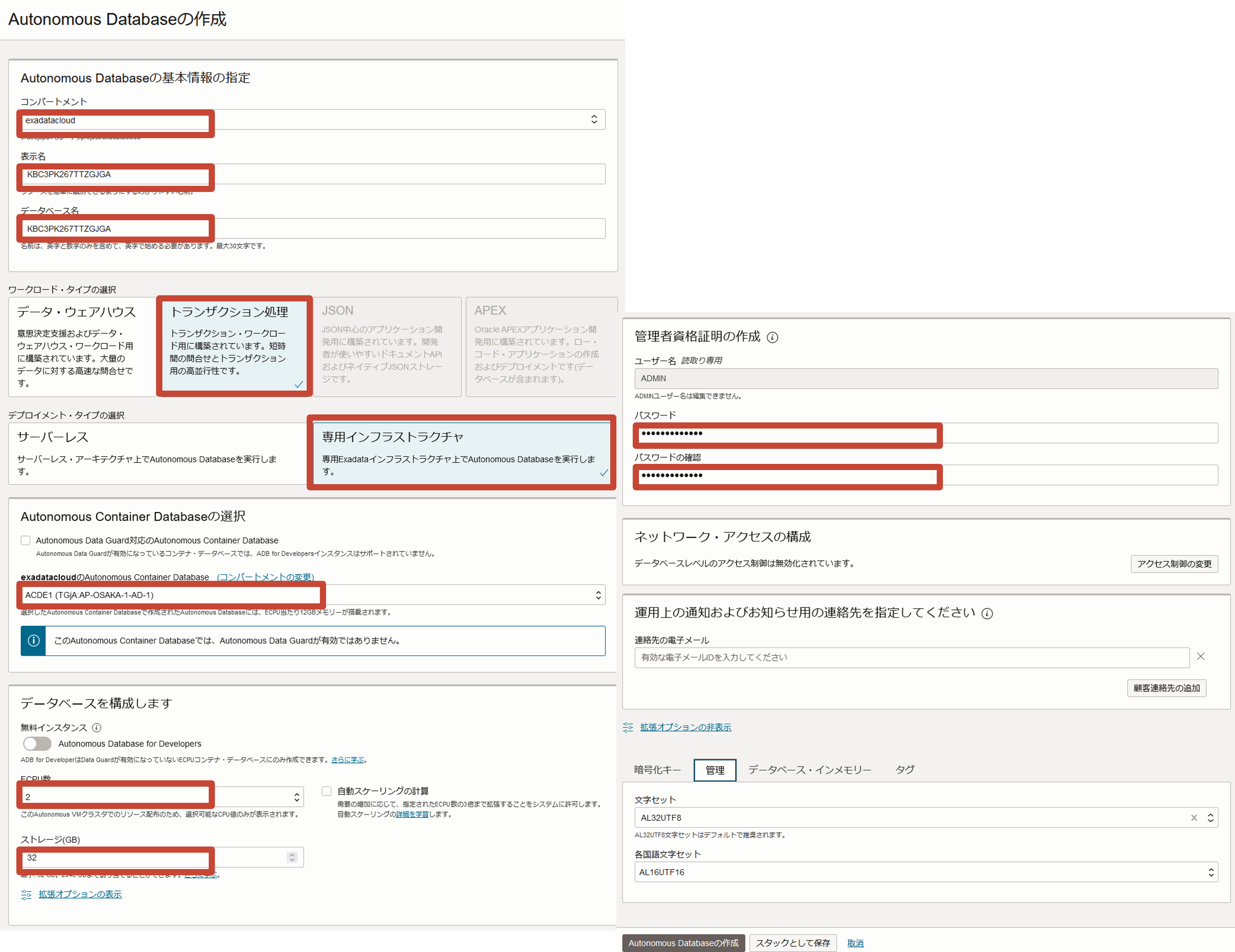Click info icon next to 無料インスタンス label
The image size is (1235, 952).
(97, 727)
